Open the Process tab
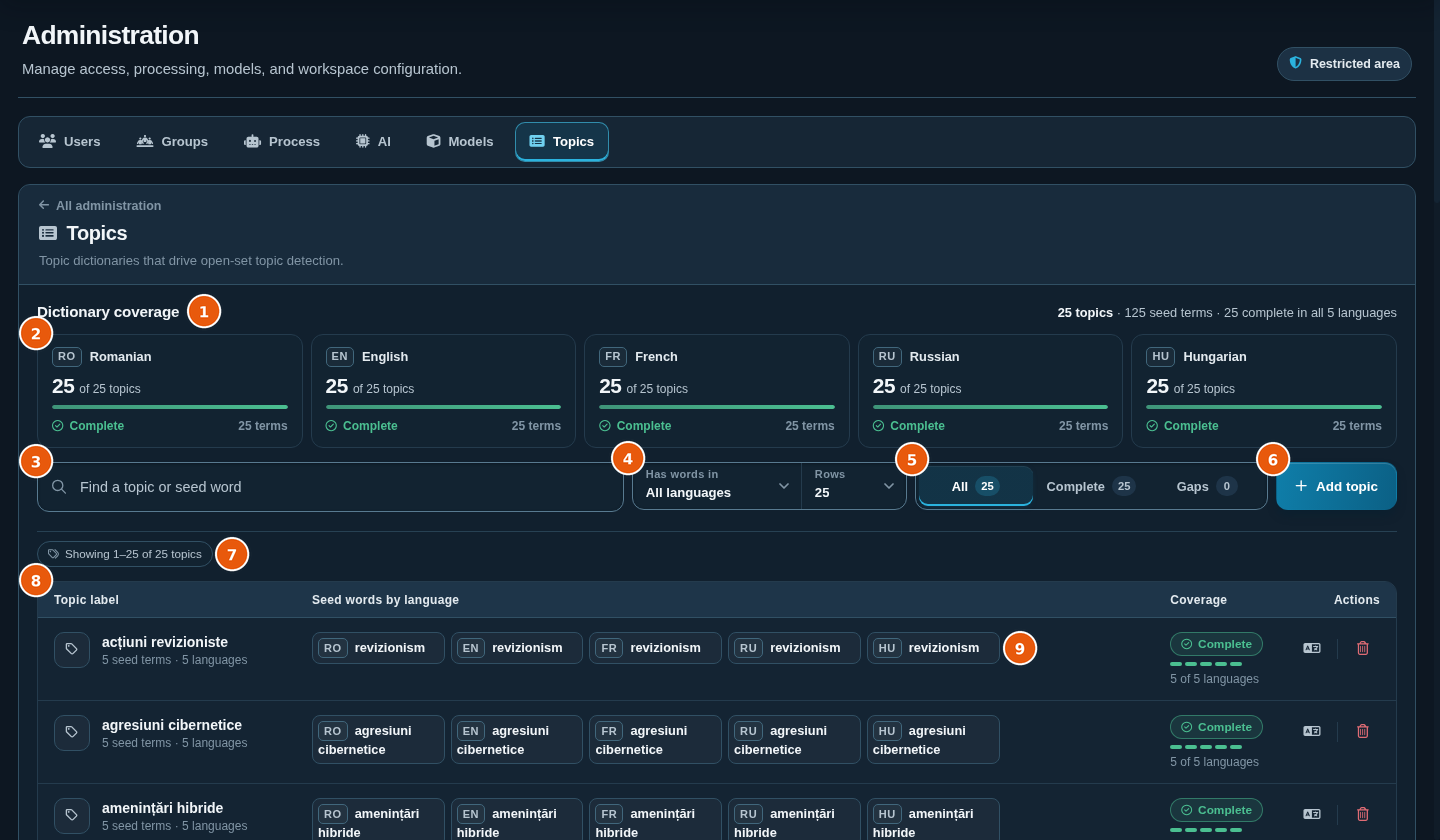1440x840 pixels. pyautogui.click(x=282, y=141)
